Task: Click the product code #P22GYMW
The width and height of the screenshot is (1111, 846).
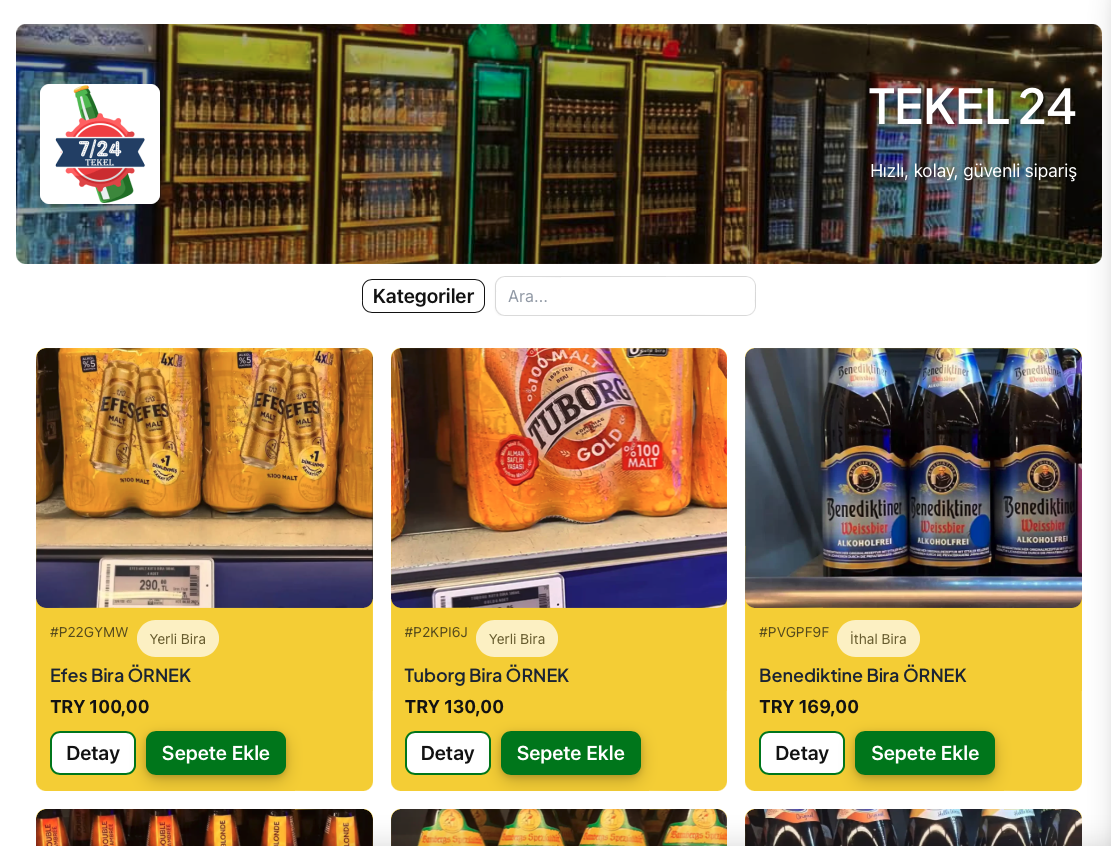Action: tap(89, 632)
